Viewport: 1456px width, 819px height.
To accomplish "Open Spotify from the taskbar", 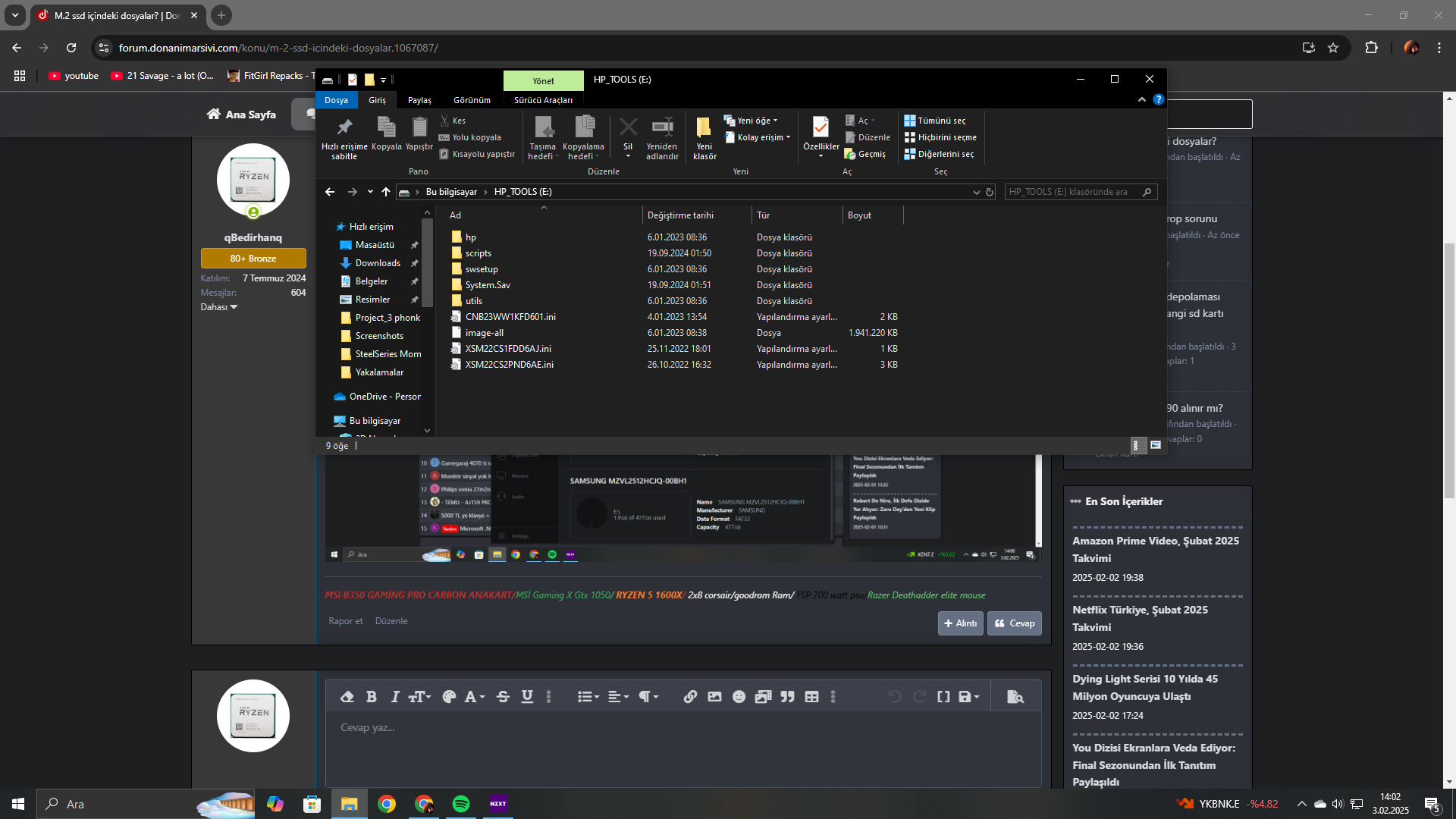I will (x=461, y=804).
